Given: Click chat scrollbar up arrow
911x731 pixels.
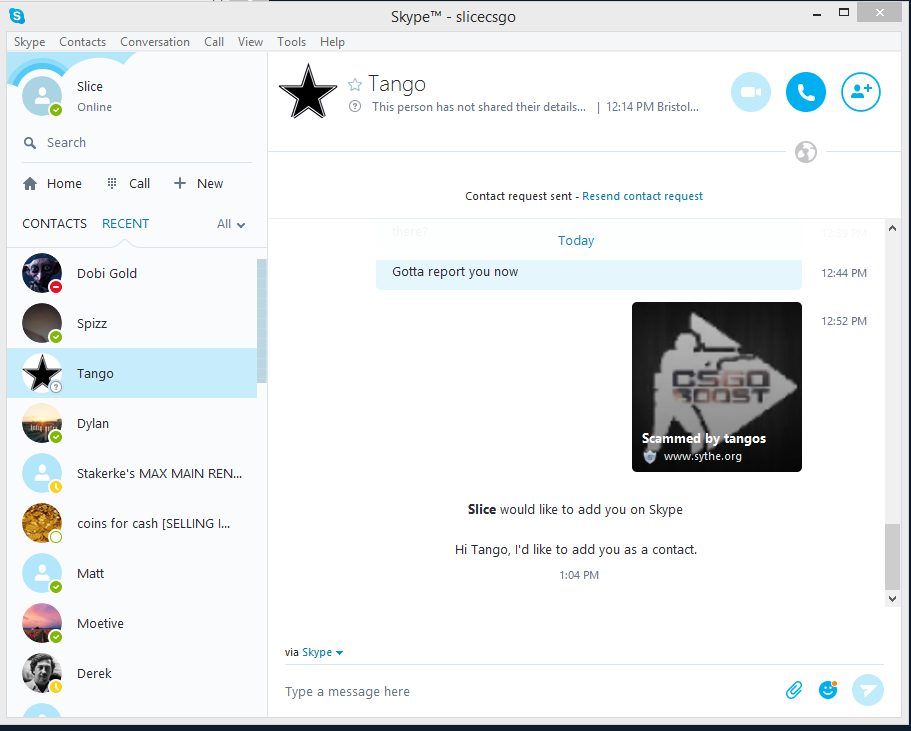Looking at the screenshot, I should point(892,228).
